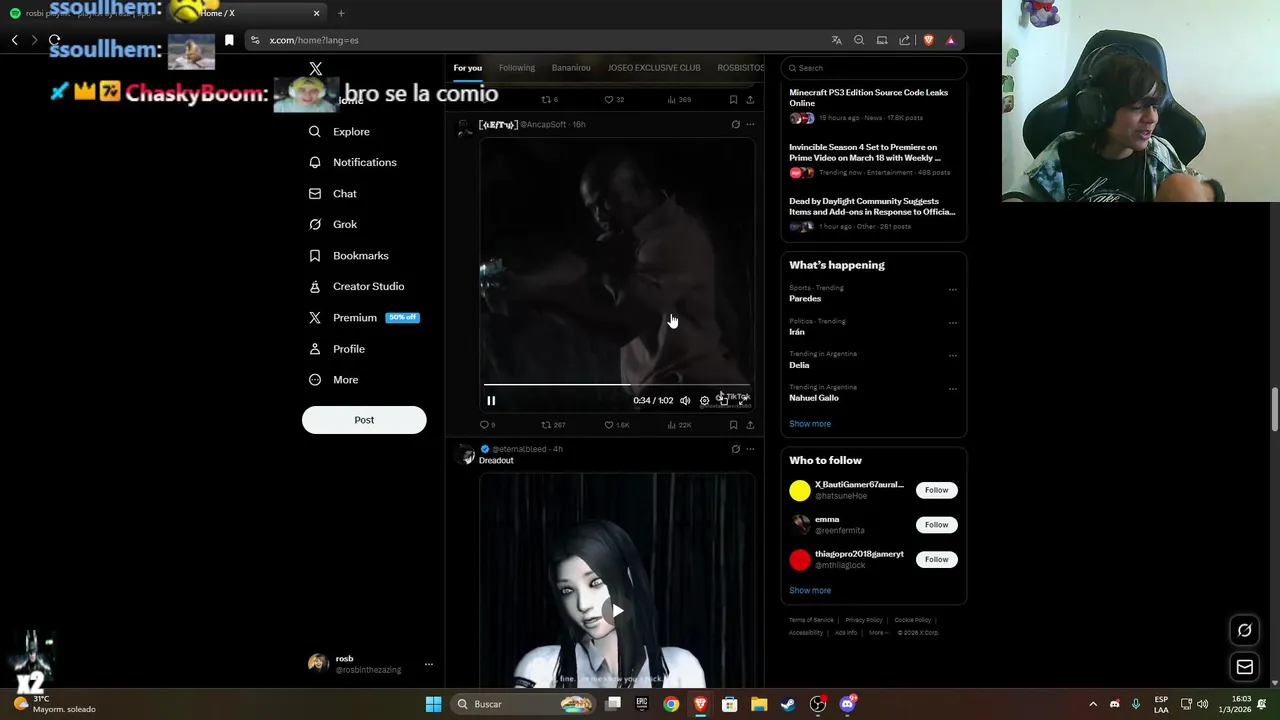Screen dimensions: 1280x720
Task: Open the @AncapSoft post's more options
Action: pyautogui.click(x=750, y=125)
